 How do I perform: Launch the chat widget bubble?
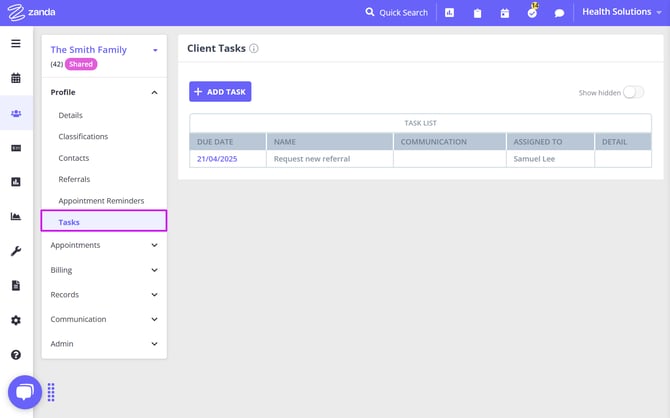24,392
